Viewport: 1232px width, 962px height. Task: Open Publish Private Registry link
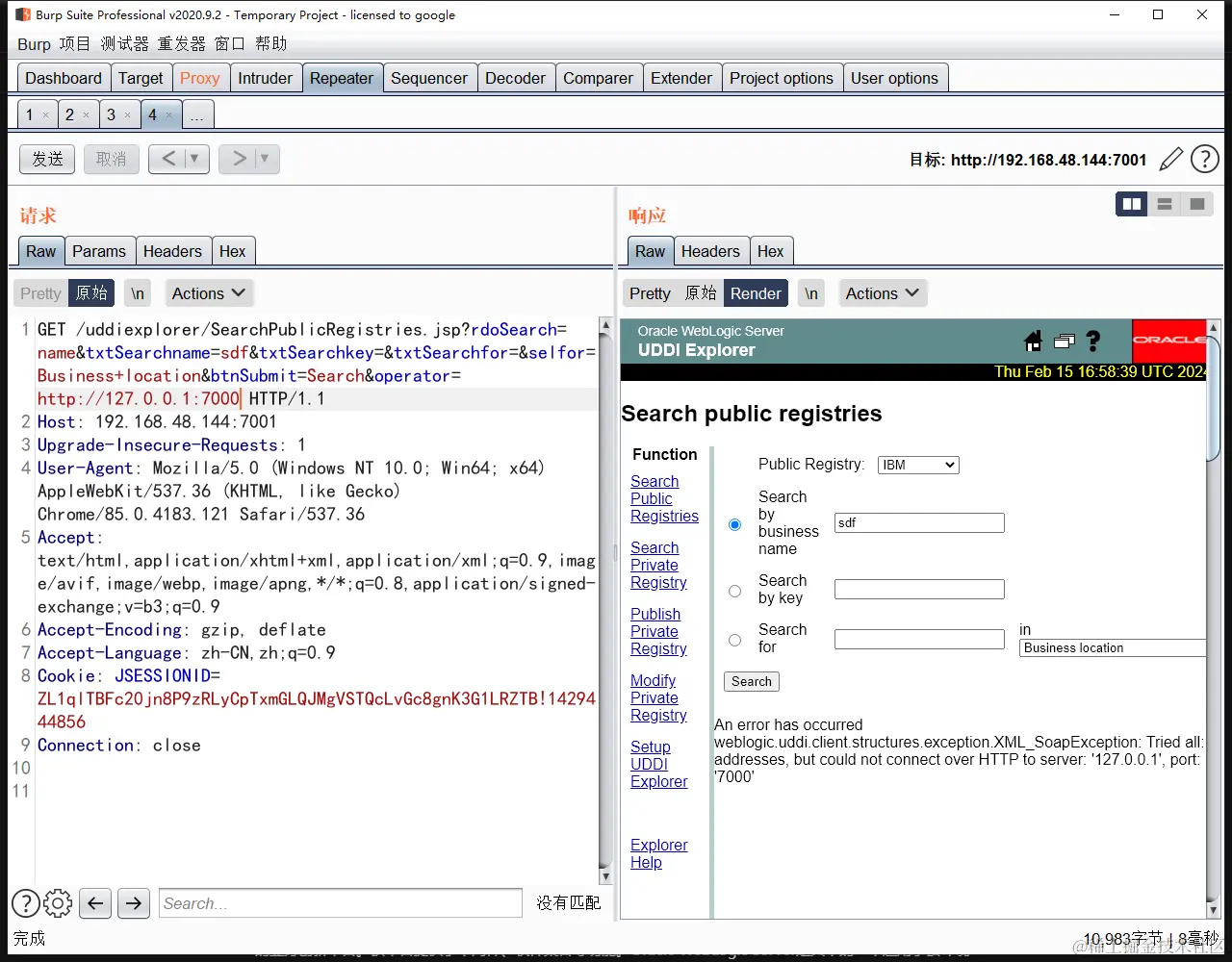pyautogui.click(x=658, y=631)
